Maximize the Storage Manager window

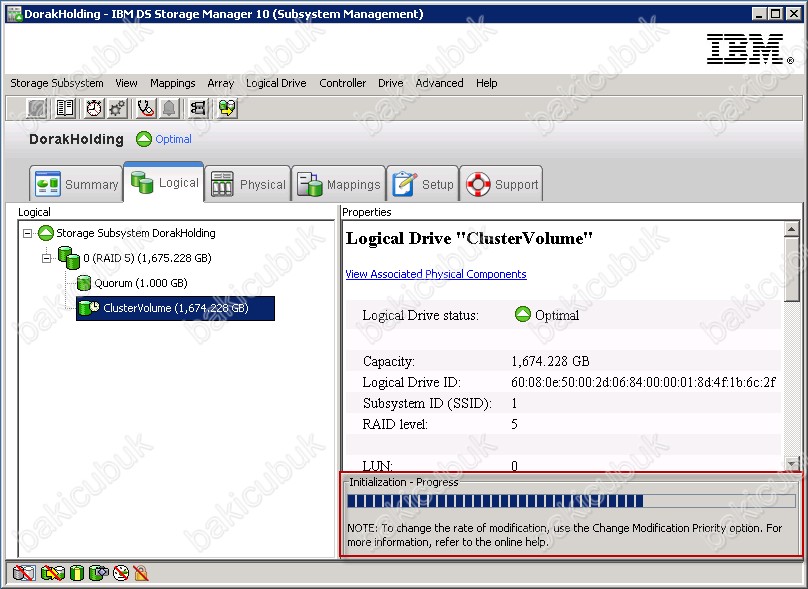pyautogui.click(x=776, y=14)
